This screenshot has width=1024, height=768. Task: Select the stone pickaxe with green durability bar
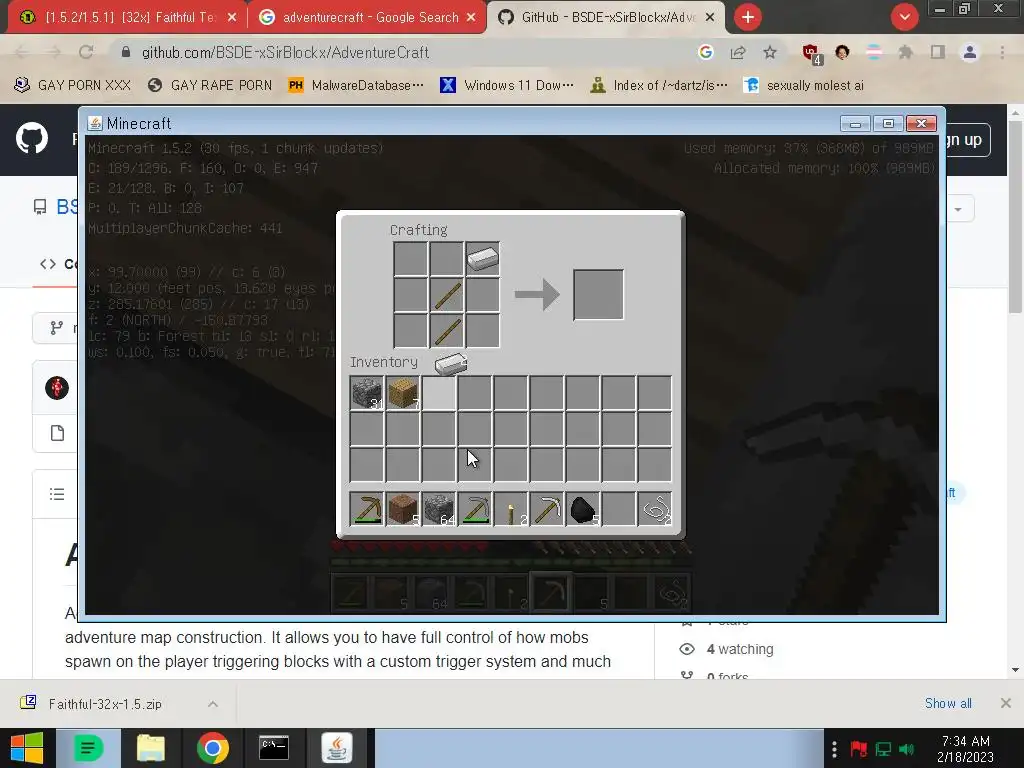475,509
